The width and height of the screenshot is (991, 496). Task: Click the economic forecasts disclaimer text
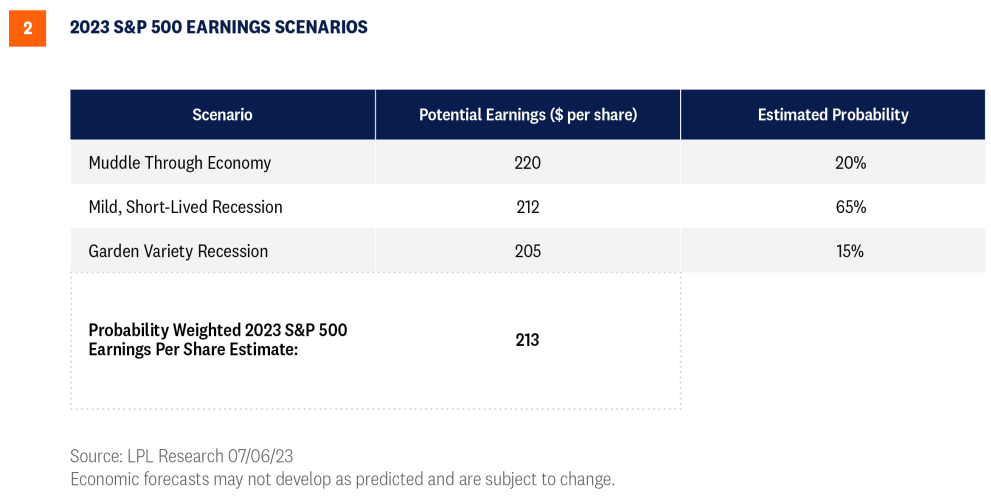(x=342, y=479)
